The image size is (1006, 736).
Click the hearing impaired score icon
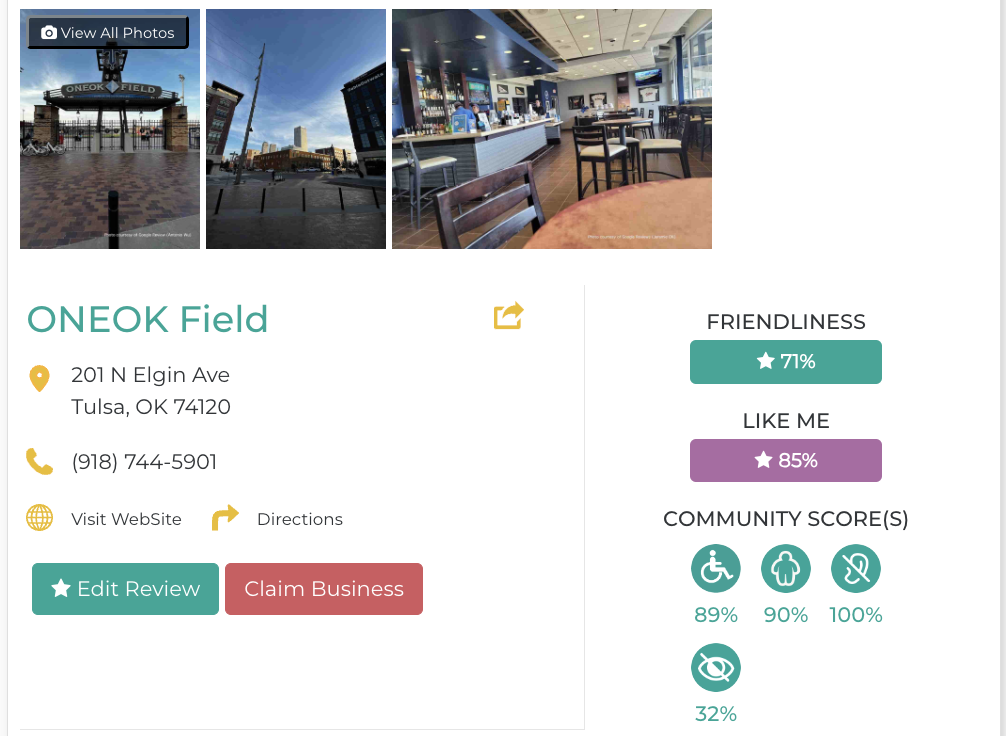click(x=856, y=569)
